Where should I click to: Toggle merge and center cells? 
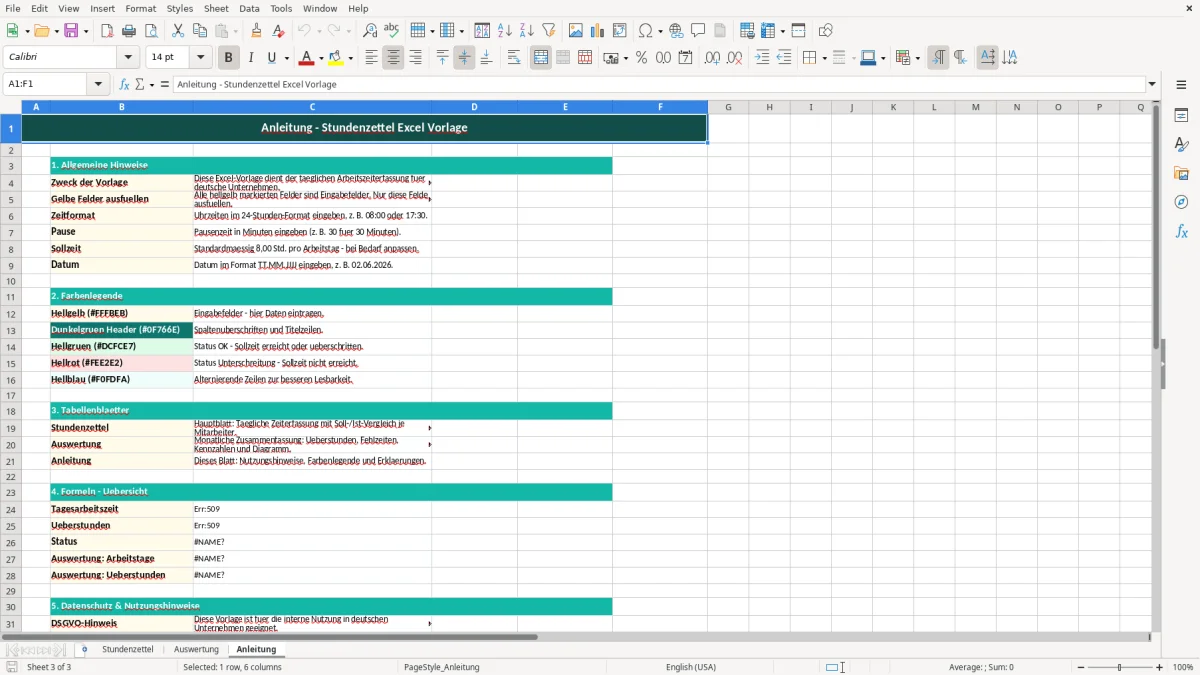point(541,58)
